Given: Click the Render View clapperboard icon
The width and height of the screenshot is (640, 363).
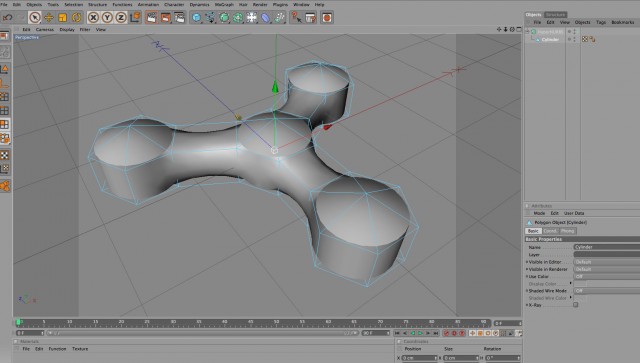Looking at the screenshot, I should tap(151, 18).
